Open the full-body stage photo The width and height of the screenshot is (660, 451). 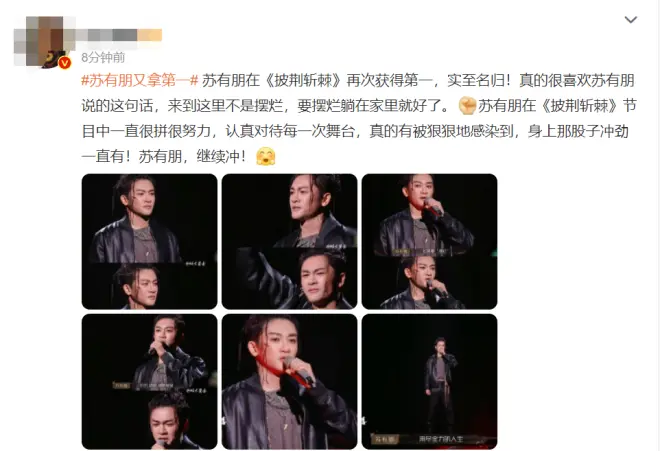point(429,382)
